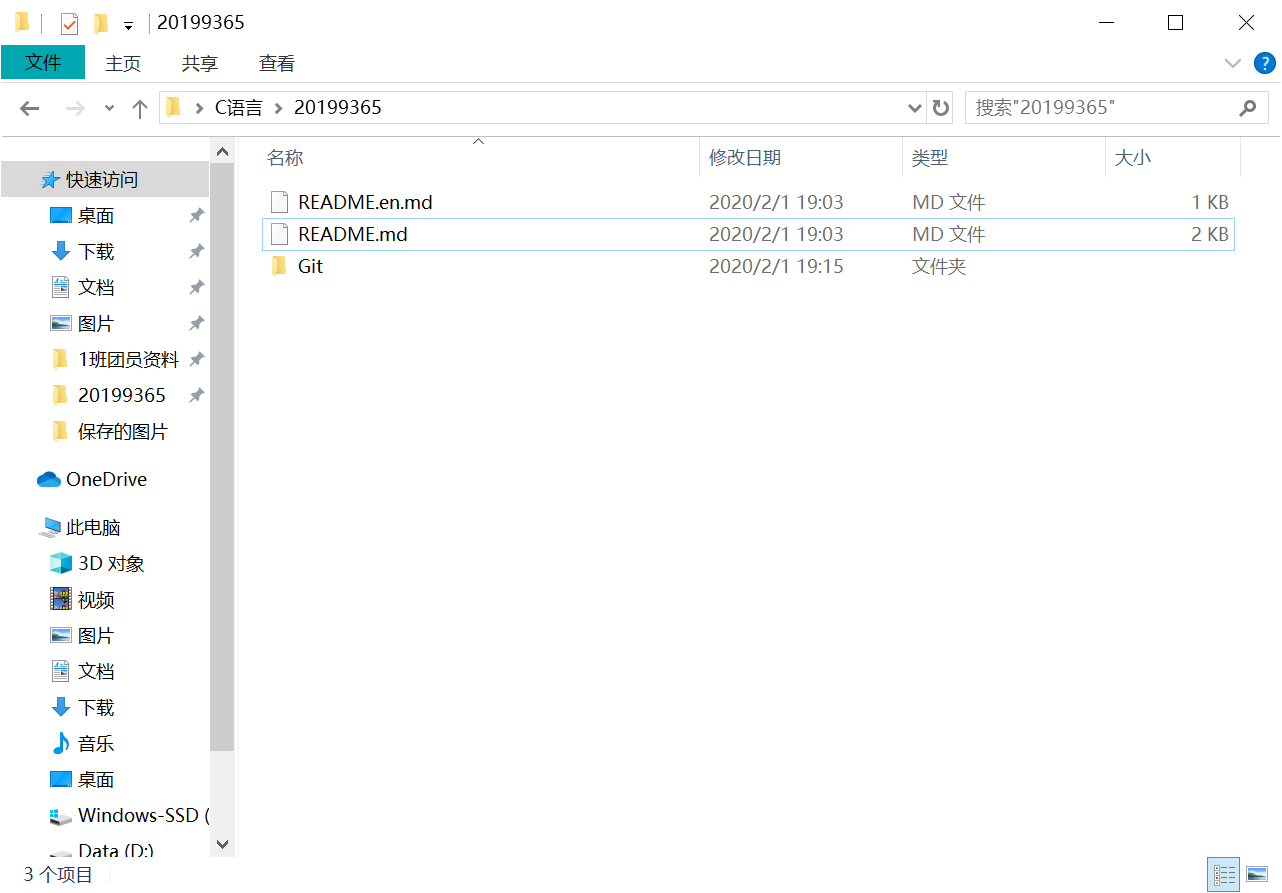This screenshot has width=1282, height=893.
Task: Open the 1班团员资料 folder in sidebar
Action: pyautogui.click(x=129, y=360)
